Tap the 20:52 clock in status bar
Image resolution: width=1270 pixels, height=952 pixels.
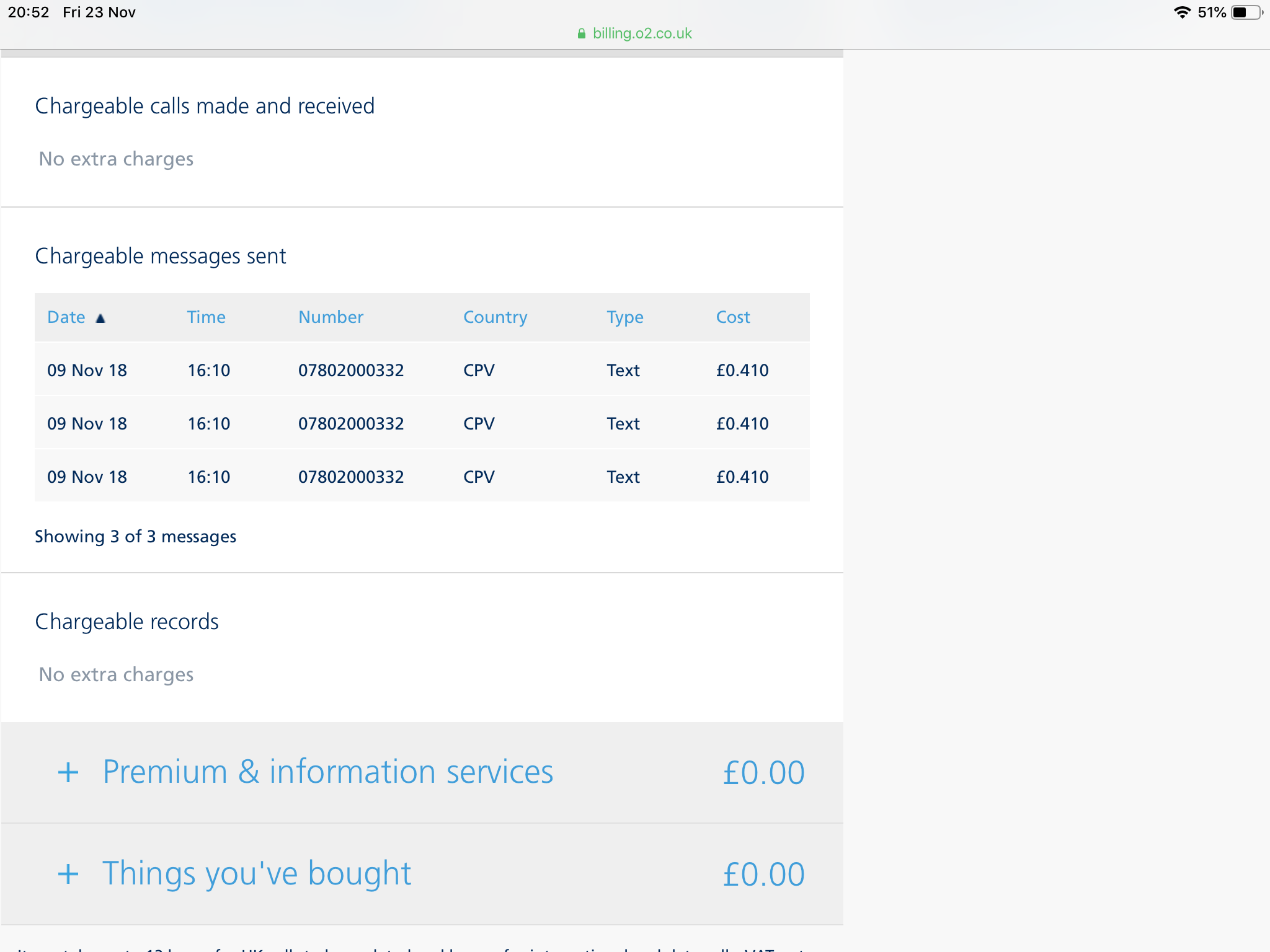click(29, 12)
